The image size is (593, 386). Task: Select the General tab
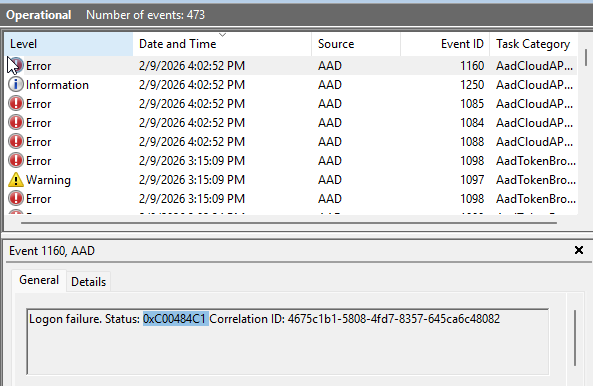pos(39,280)
